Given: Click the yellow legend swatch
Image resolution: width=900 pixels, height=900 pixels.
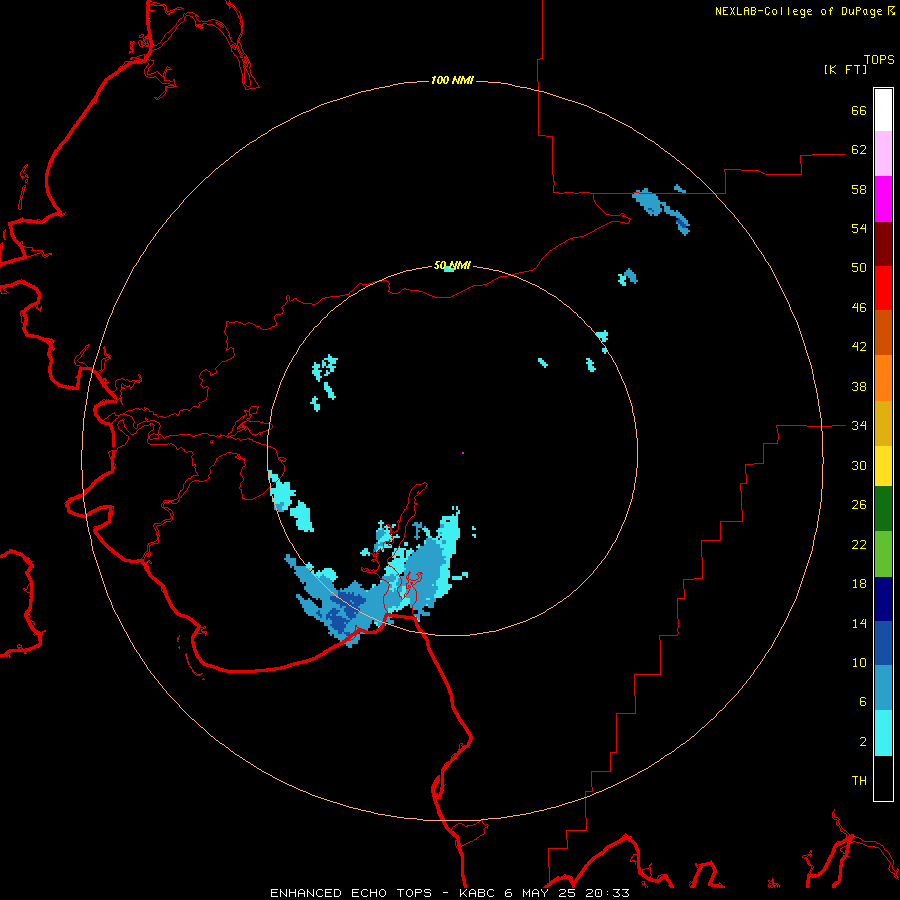Looking at the screenshot, I should coord(883,465).
